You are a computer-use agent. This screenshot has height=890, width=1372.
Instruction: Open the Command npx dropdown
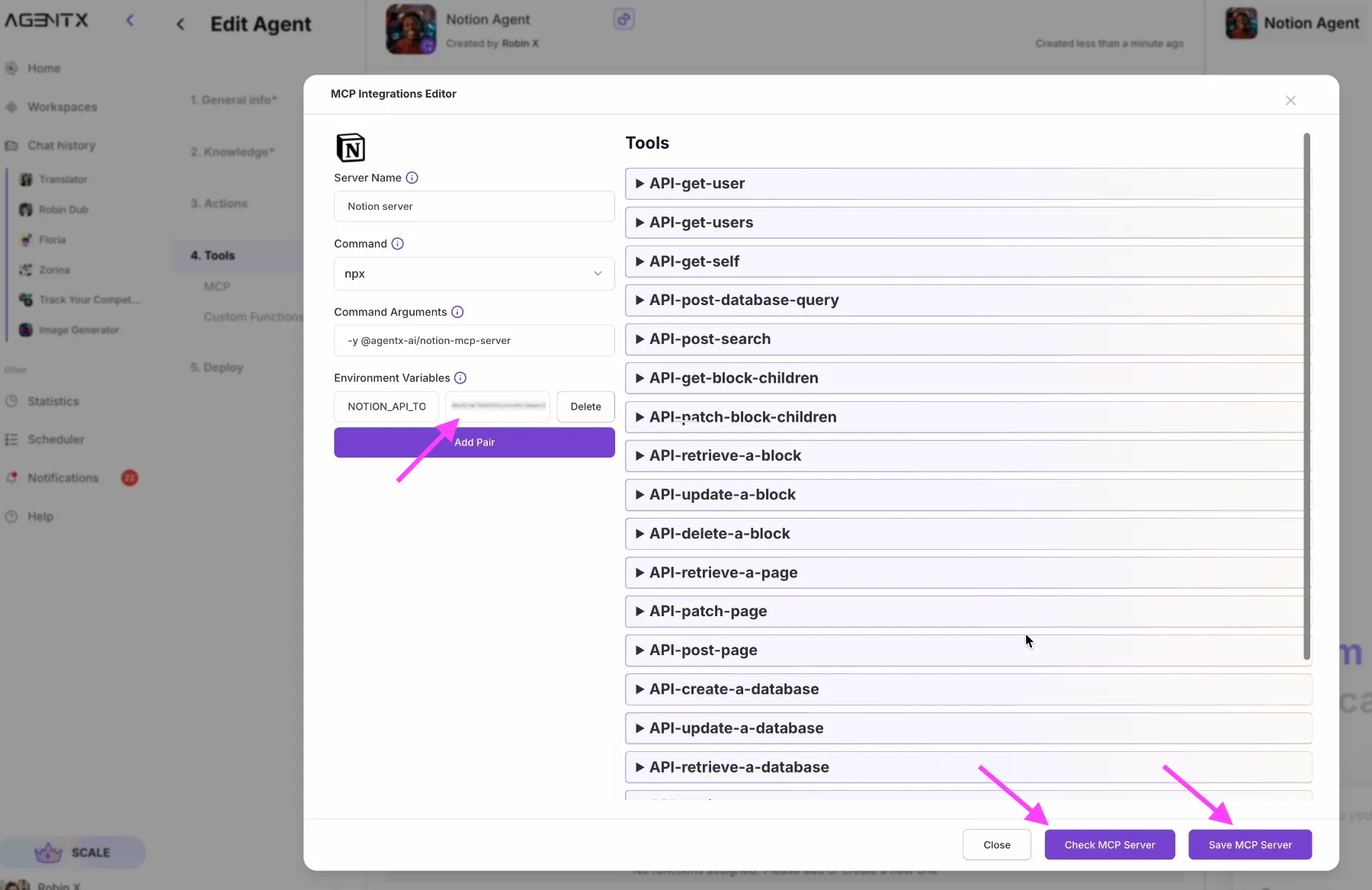(474, 274)
